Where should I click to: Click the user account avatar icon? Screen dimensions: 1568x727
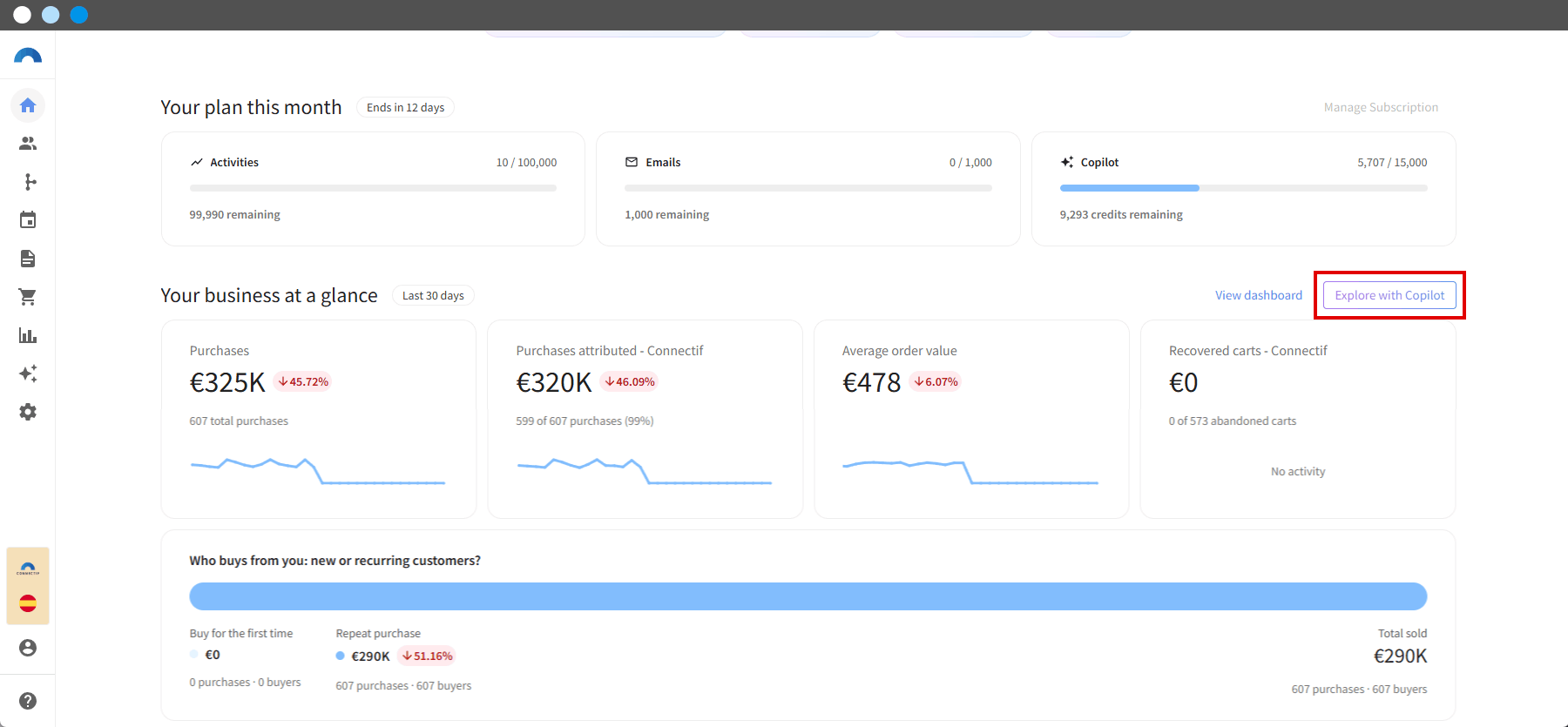click(28, 648)
